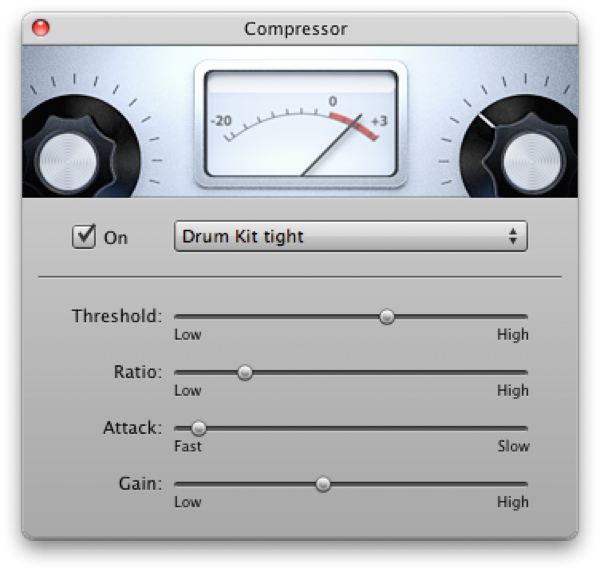This screenshot has width=600, height=571.
Task: Click the Threshold slider handle
Action: click(x=387, y=317)
